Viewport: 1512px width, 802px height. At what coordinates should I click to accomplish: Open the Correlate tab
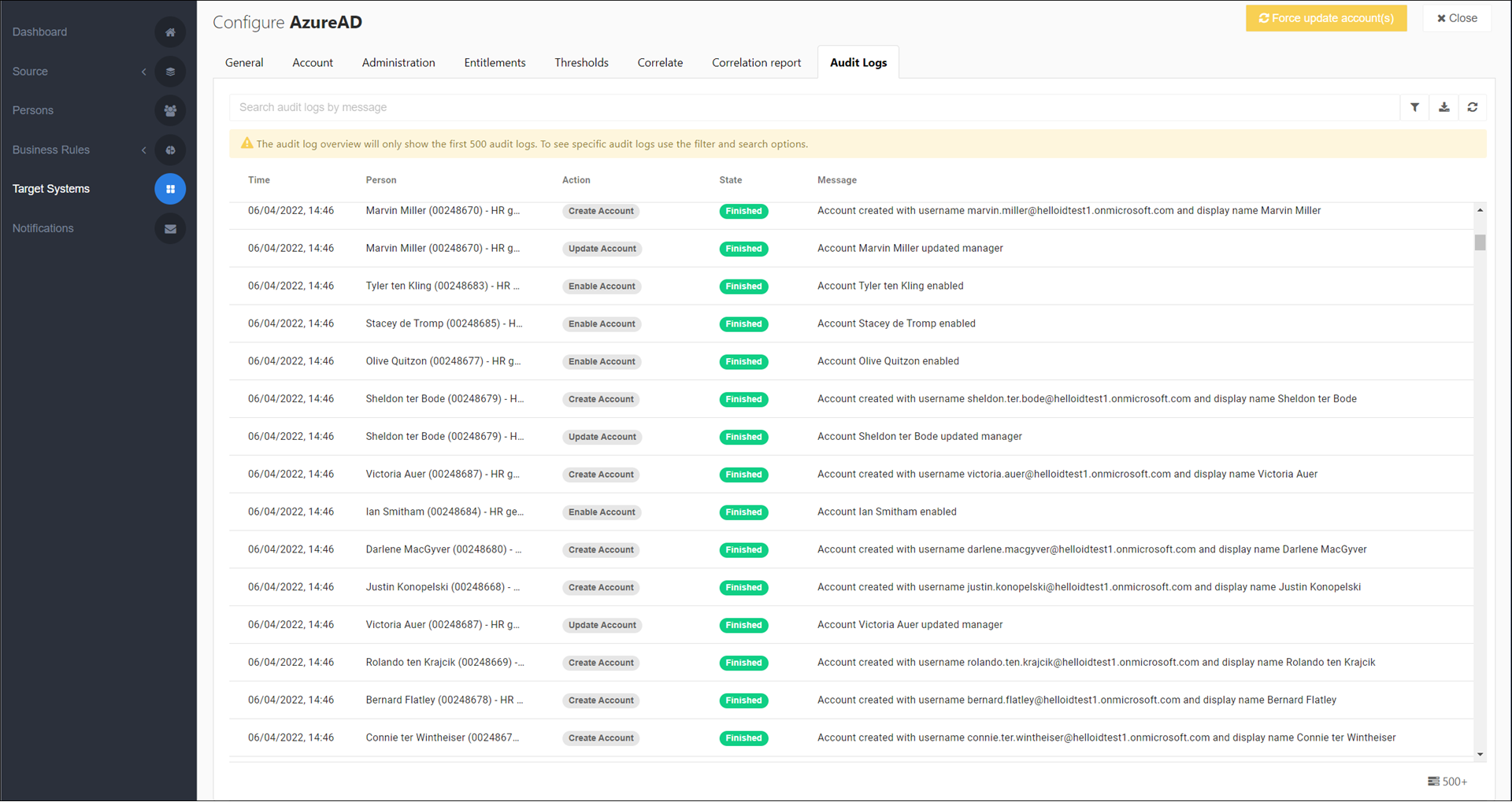(x=660, y=63)
